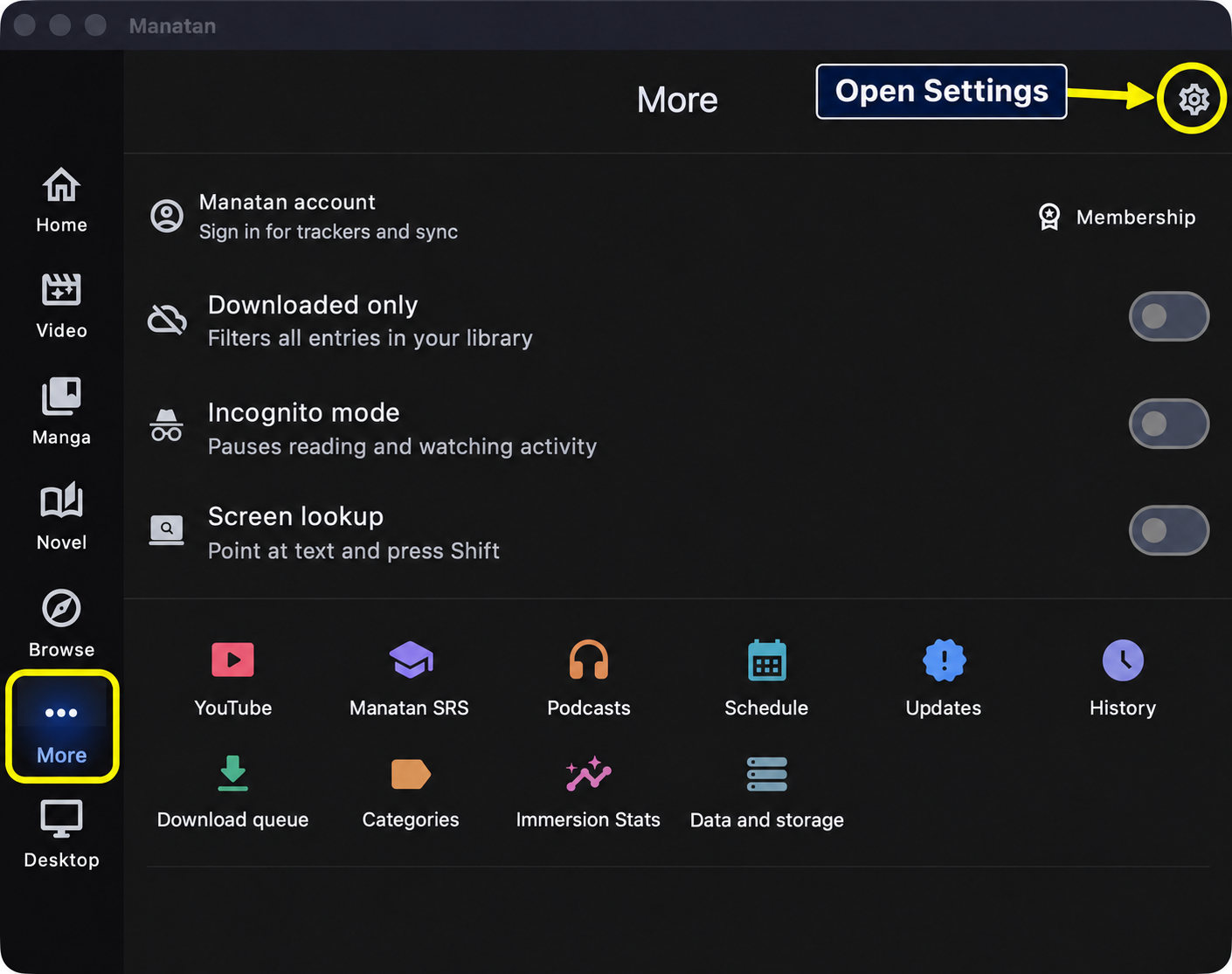Open Settings via the gear icon
This screenshot has height=974, width=1232.
(1194, 99)
